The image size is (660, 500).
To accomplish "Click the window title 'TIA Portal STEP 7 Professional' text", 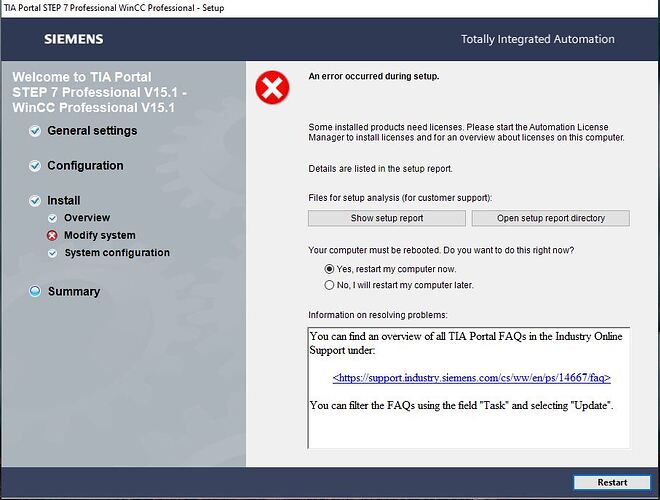I will click(114, 8).
